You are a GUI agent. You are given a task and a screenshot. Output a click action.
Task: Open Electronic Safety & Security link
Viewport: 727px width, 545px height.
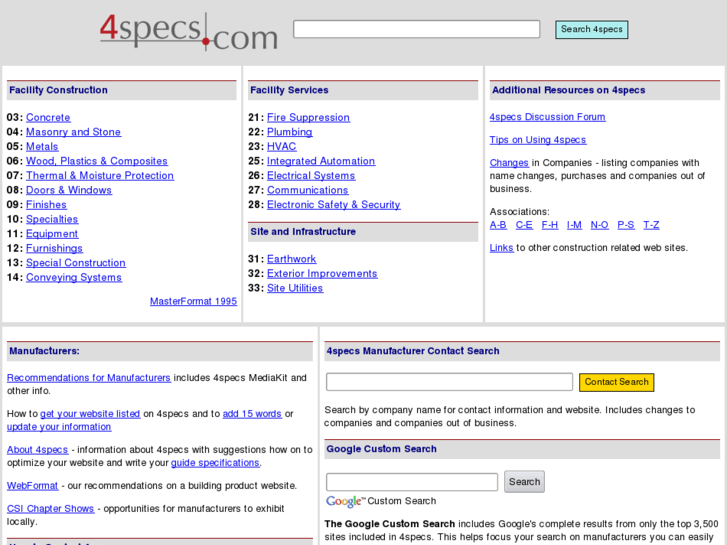pos(334,205)
